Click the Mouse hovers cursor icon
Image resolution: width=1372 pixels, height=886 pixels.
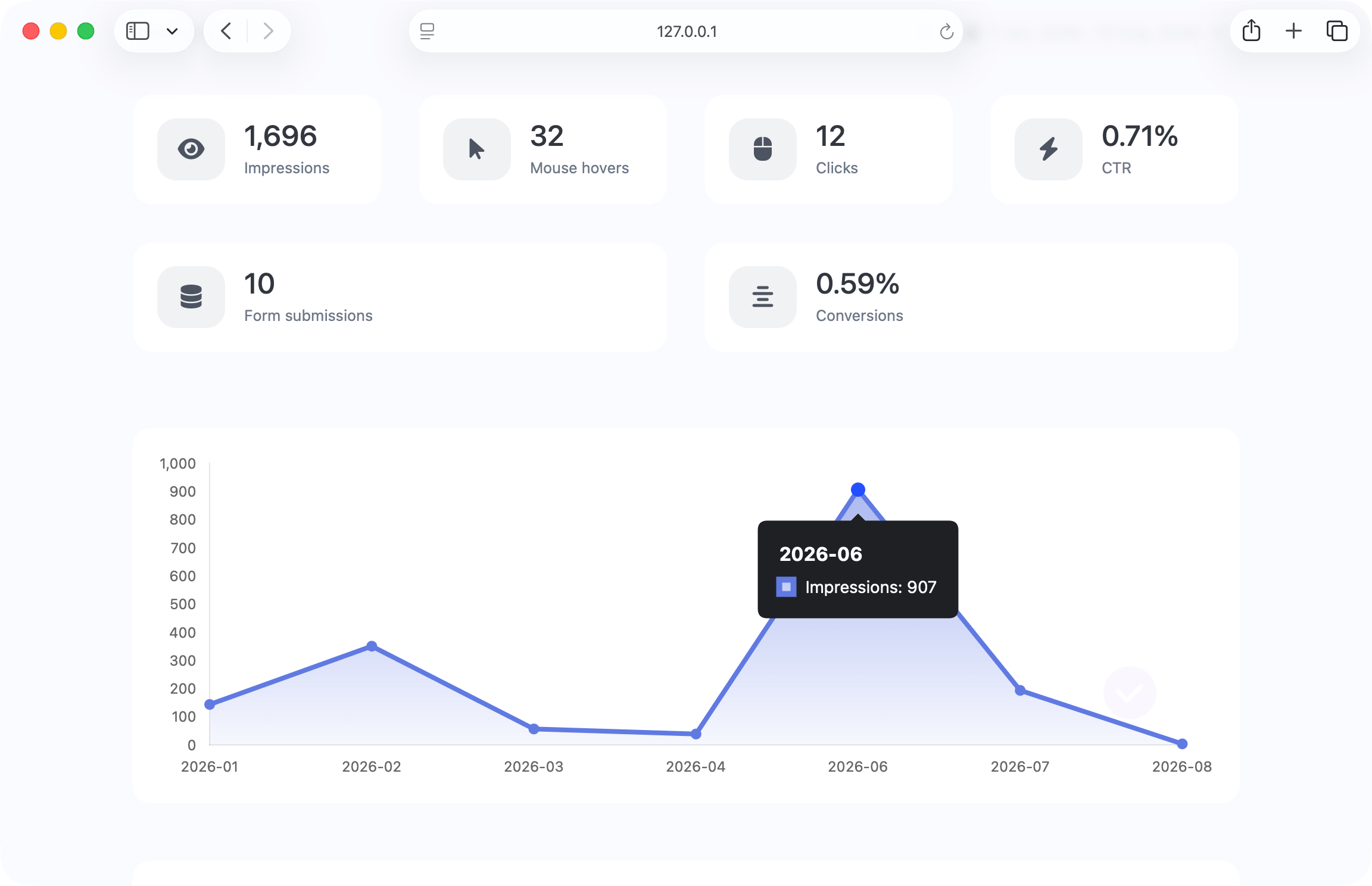tap(476, 149)
